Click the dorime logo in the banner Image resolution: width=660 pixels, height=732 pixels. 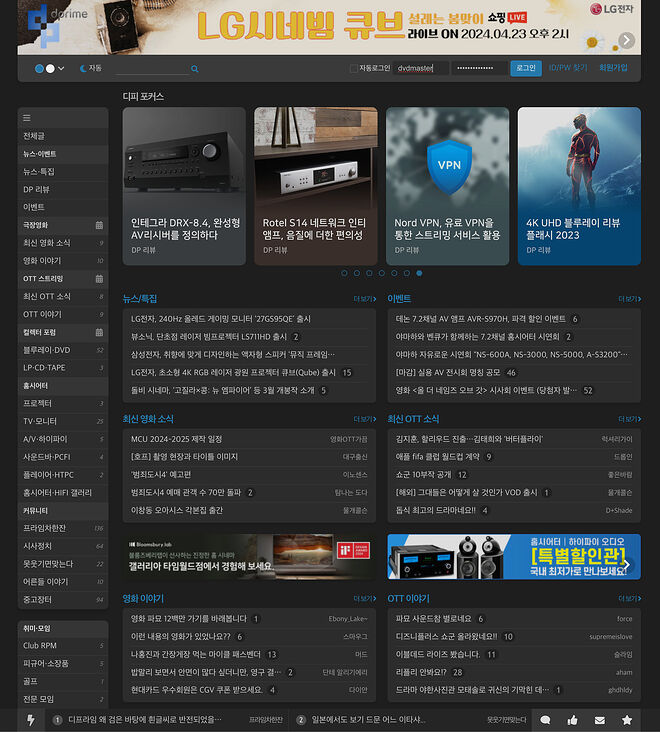click(57, 24)
